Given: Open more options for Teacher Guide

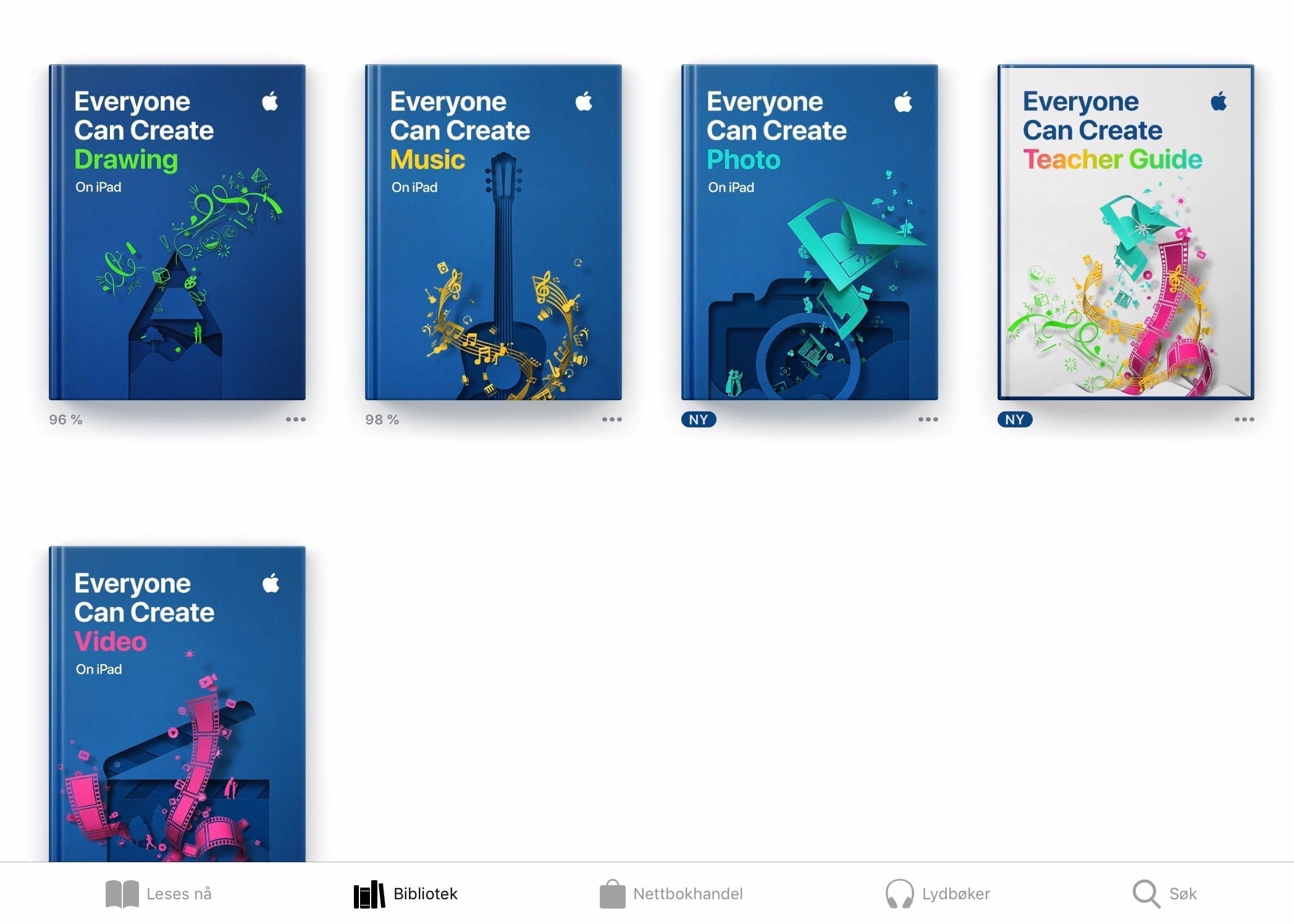Looking at the screenshot, I should click(x=1245, y=419).
